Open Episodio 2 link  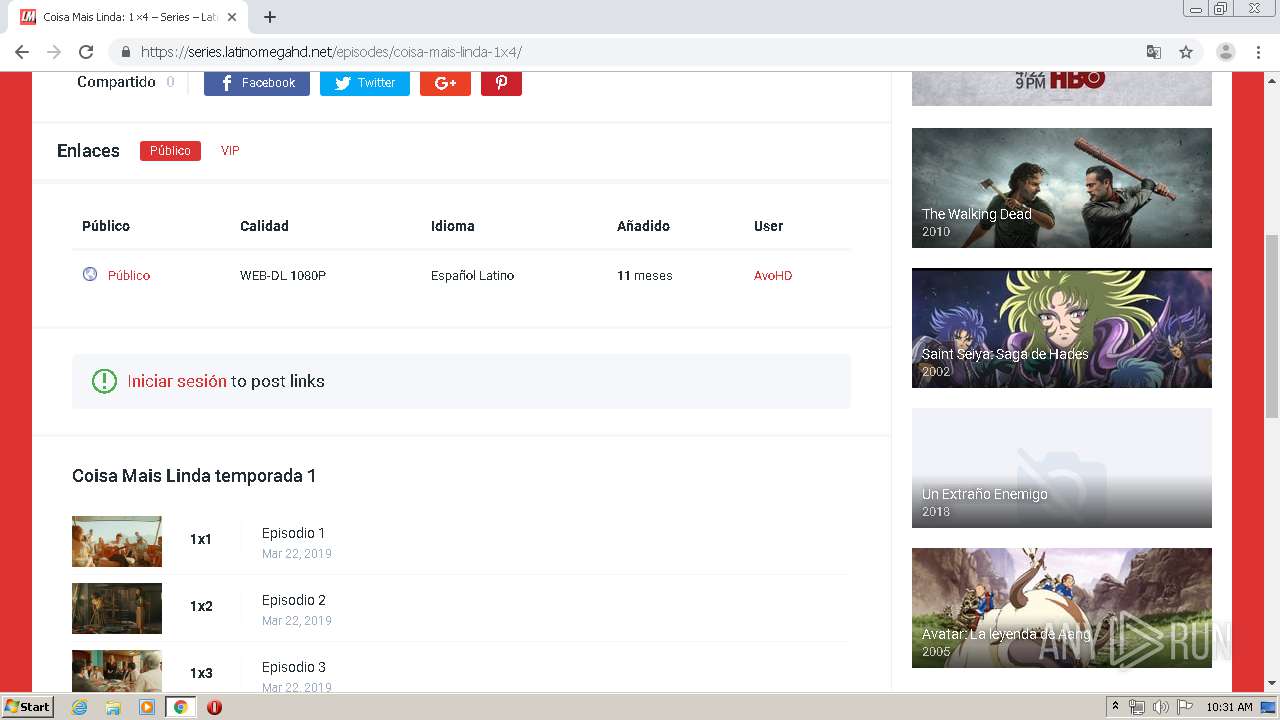[294, 600]
